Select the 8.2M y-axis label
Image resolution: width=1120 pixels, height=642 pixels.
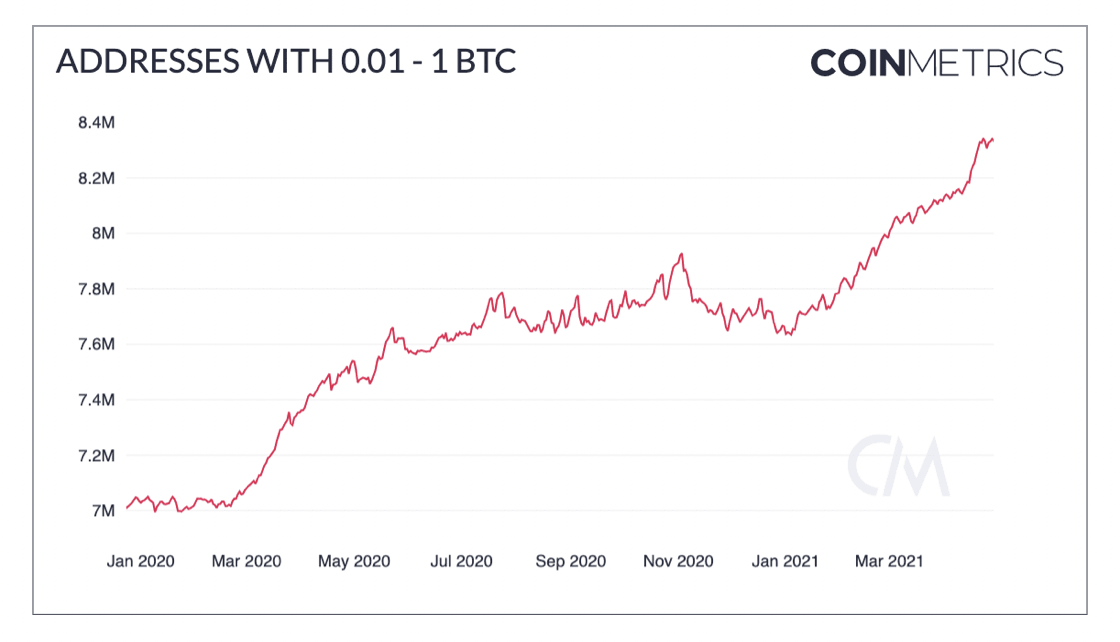pos(97,178)
